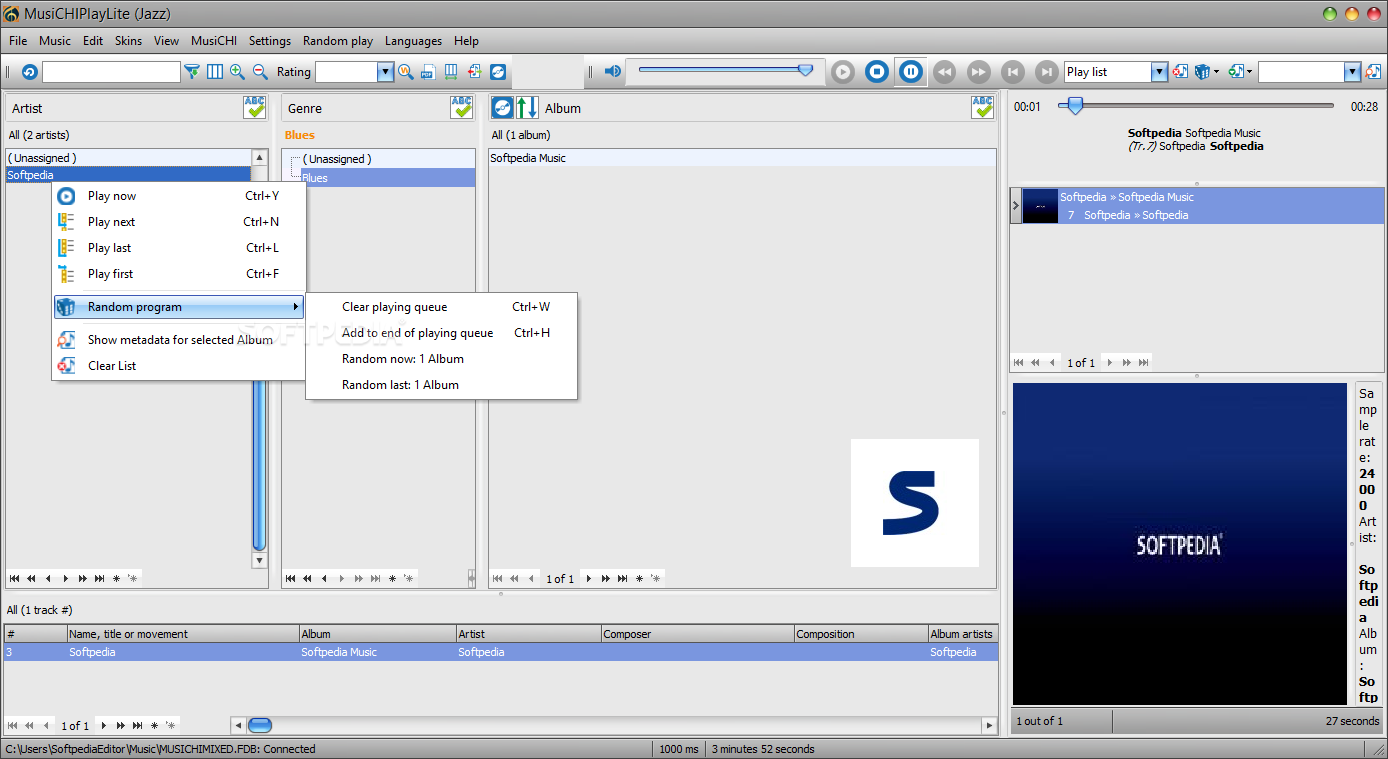Click the music note export icon in toolbar
Viewport: 1388px width, 759px height.
[x=1236, y=72]
